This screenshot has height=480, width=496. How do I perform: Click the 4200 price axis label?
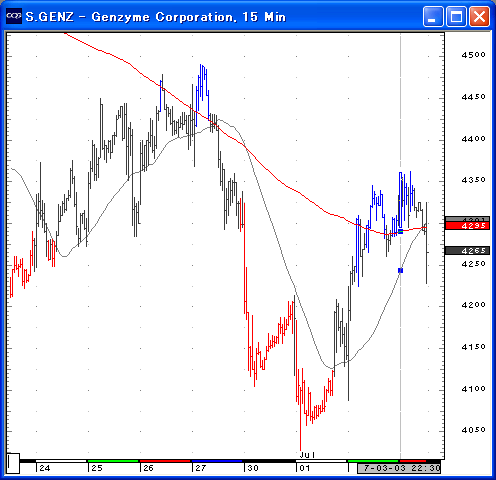(473, 305)
